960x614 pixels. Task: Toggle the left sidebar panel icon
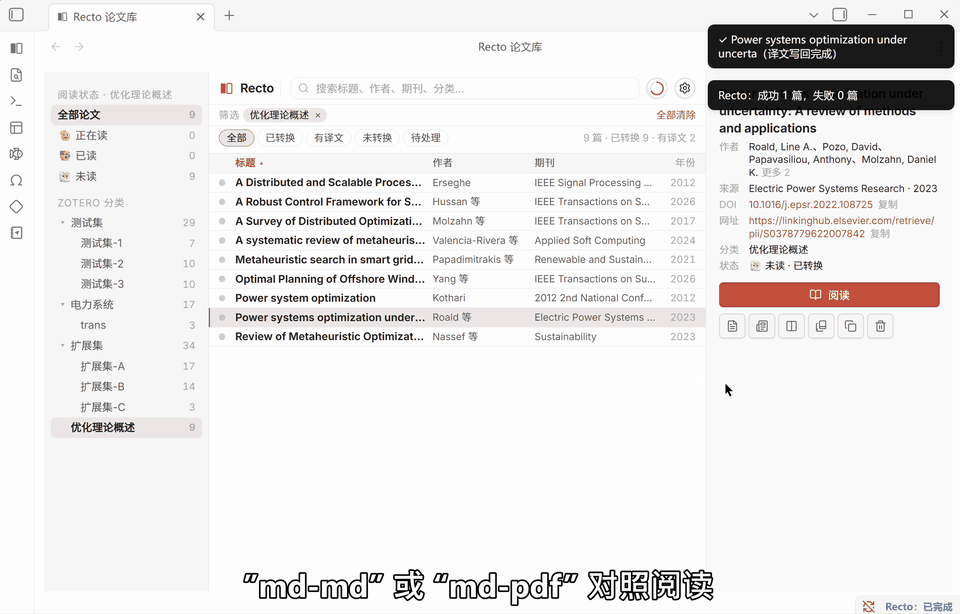(x=17, y=15)
